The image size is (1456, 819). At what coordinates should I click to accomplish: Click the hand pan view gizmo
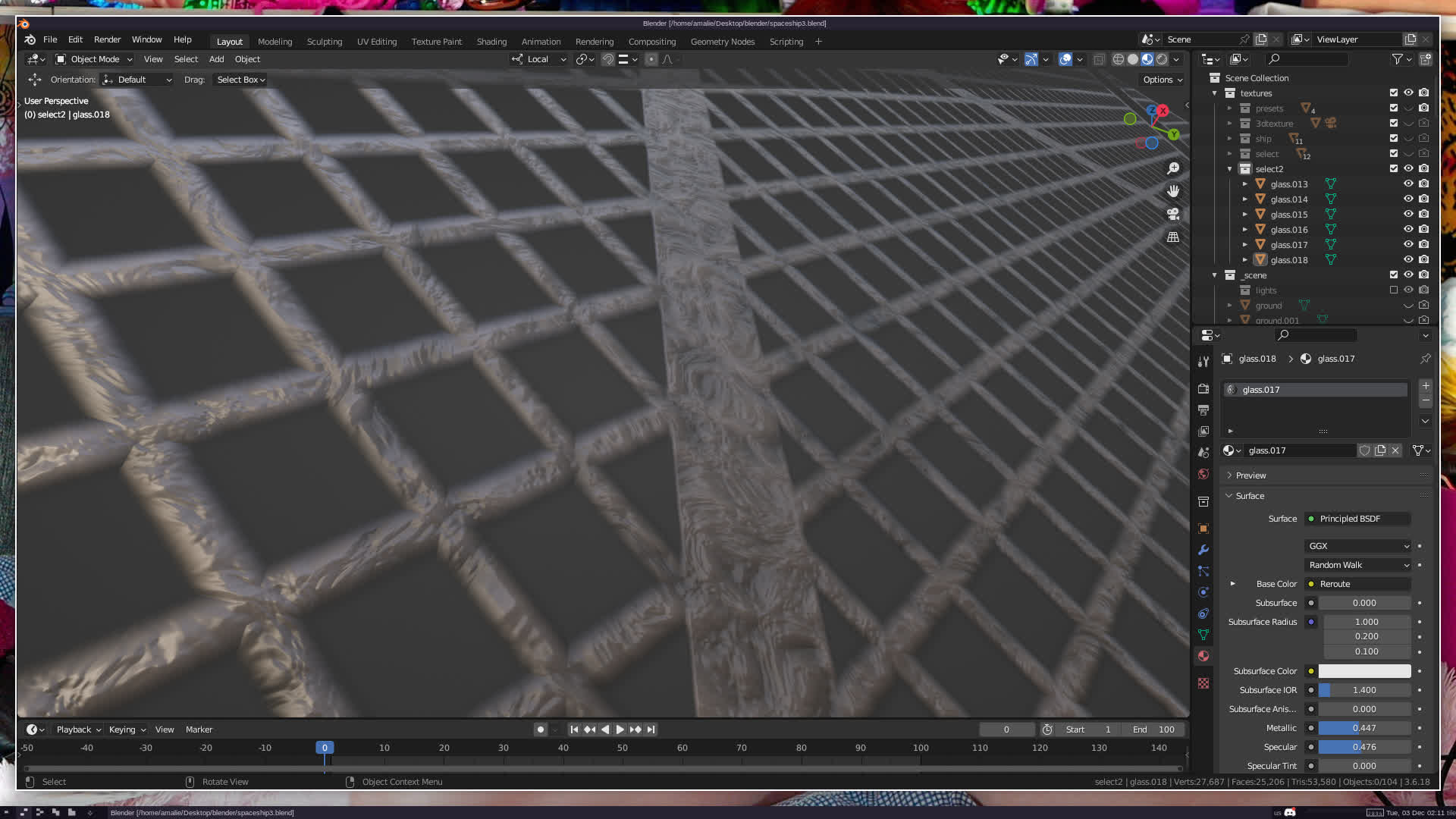[x=1173, y=191]
